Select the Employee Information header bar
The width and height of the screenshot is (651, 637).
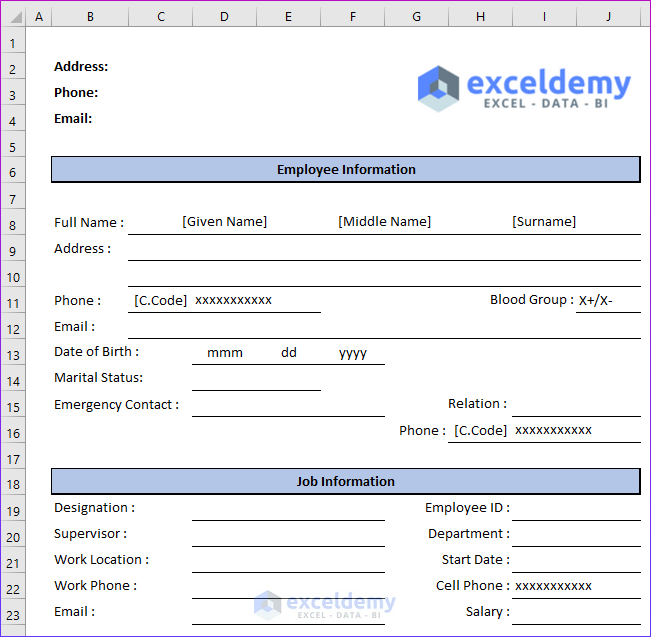coord(346,169)
